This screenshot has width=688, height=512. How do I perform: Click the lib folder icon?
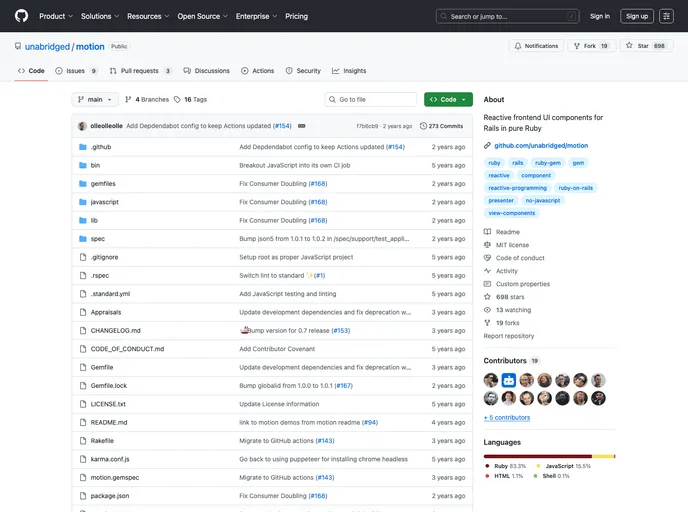coord(82,221)
